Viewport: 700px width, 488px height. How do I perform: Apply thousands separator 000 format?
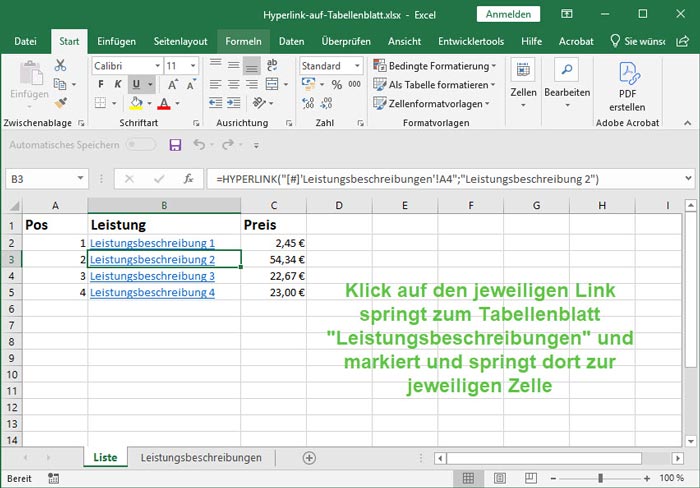(x=354, y=84)
